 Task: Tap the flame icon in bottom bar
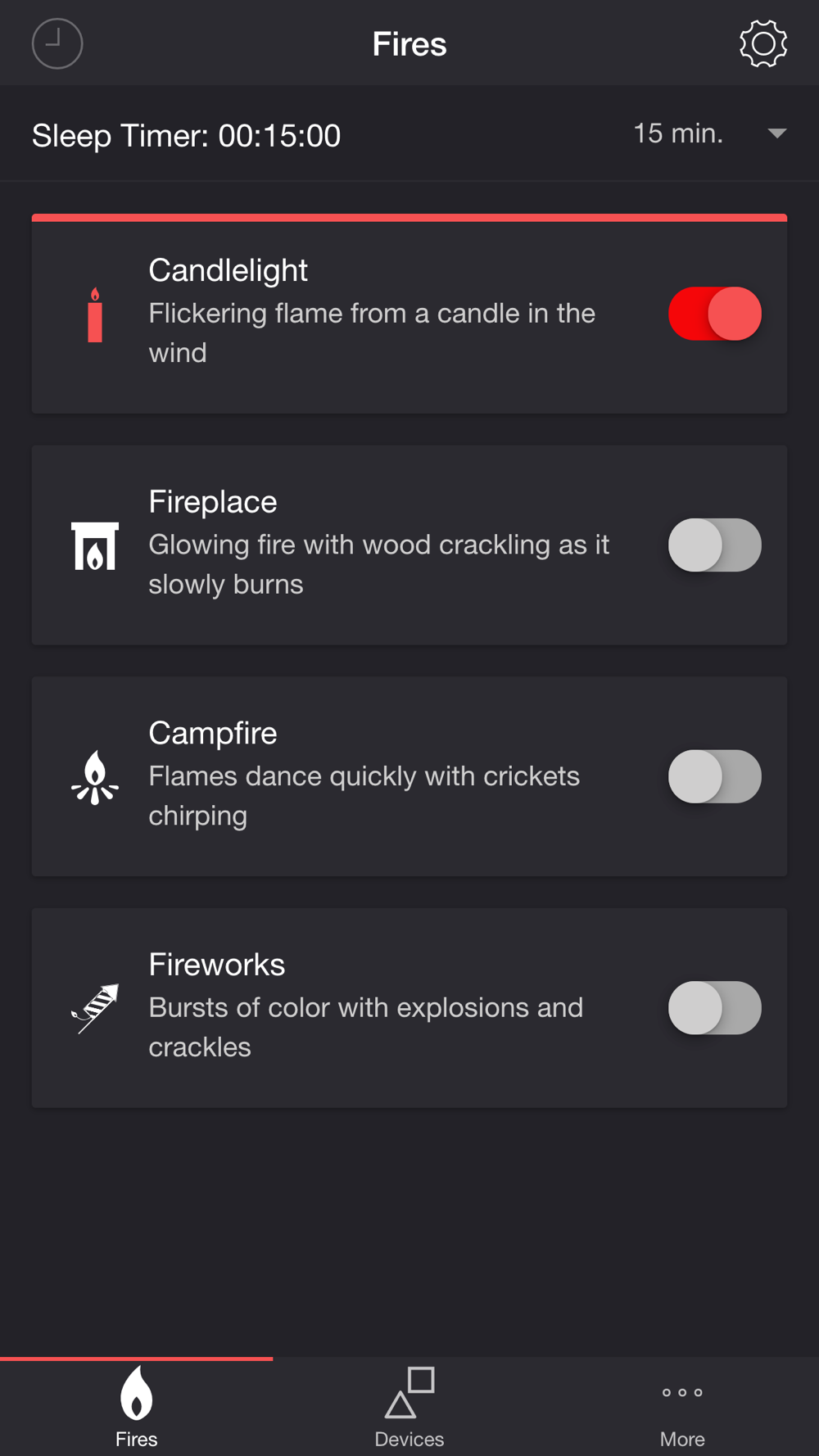pyautogui.click(x=136, y=1392)
